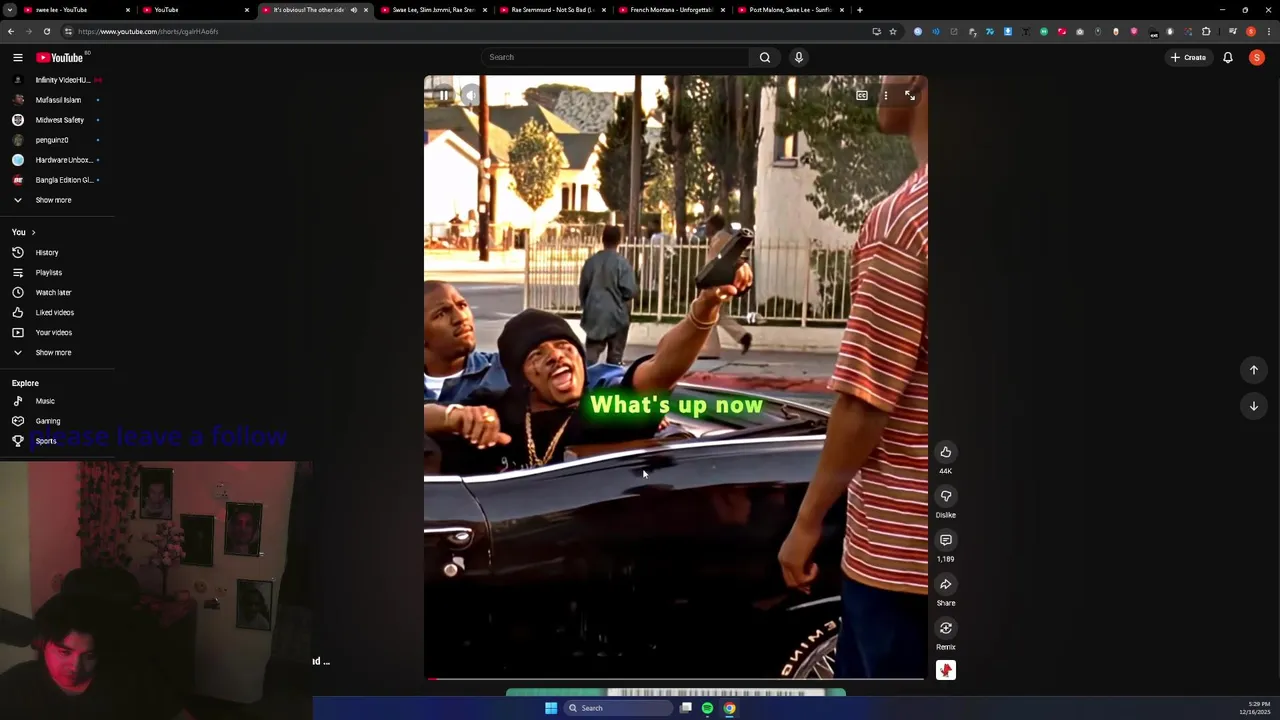Open the tab search dropdown
The height and width of the screenshot is (720, 1280).
[x=9, y=10]
